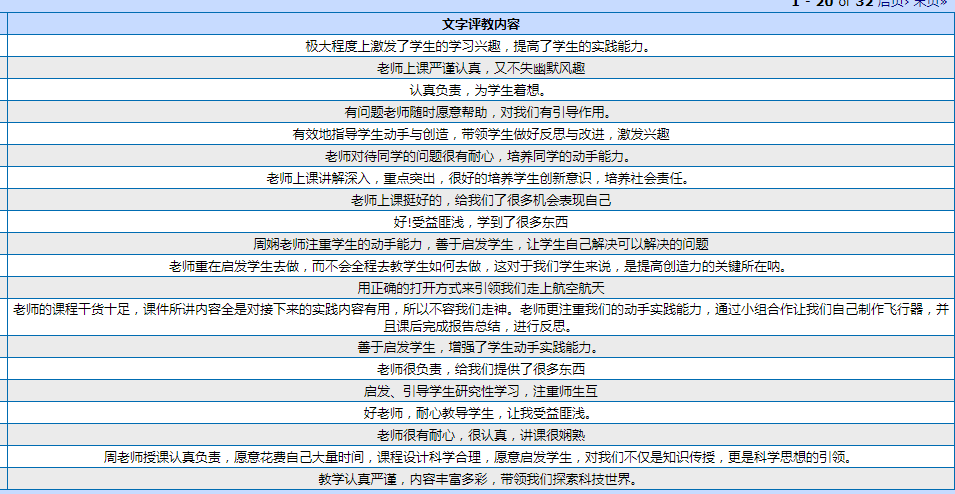The image size is (955, 494).
Task: Click the long comment 老师的课程干货十足
Action: (x=480, y=317)
